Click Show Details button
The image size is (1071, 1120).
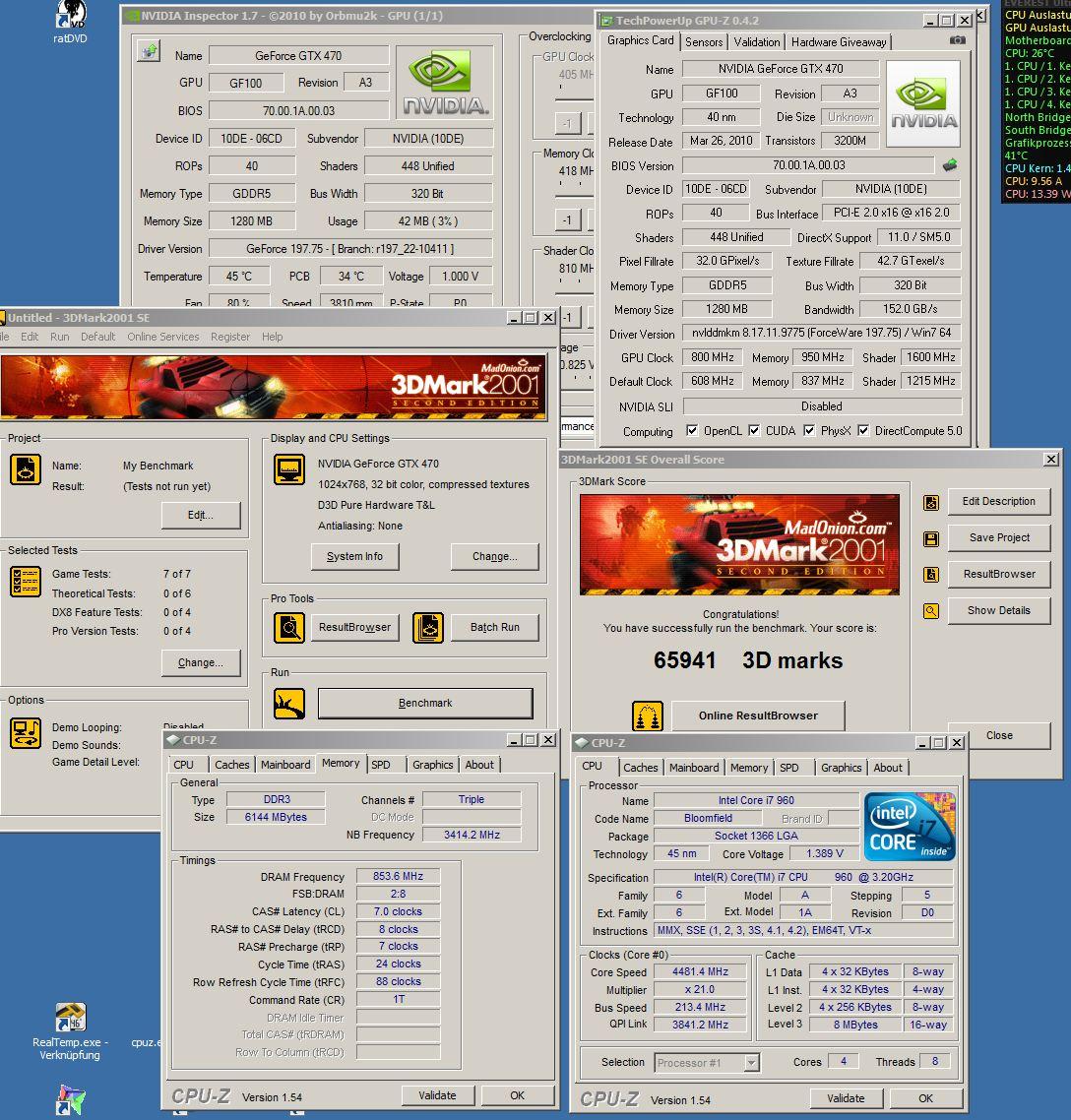(x=999, y=611)
